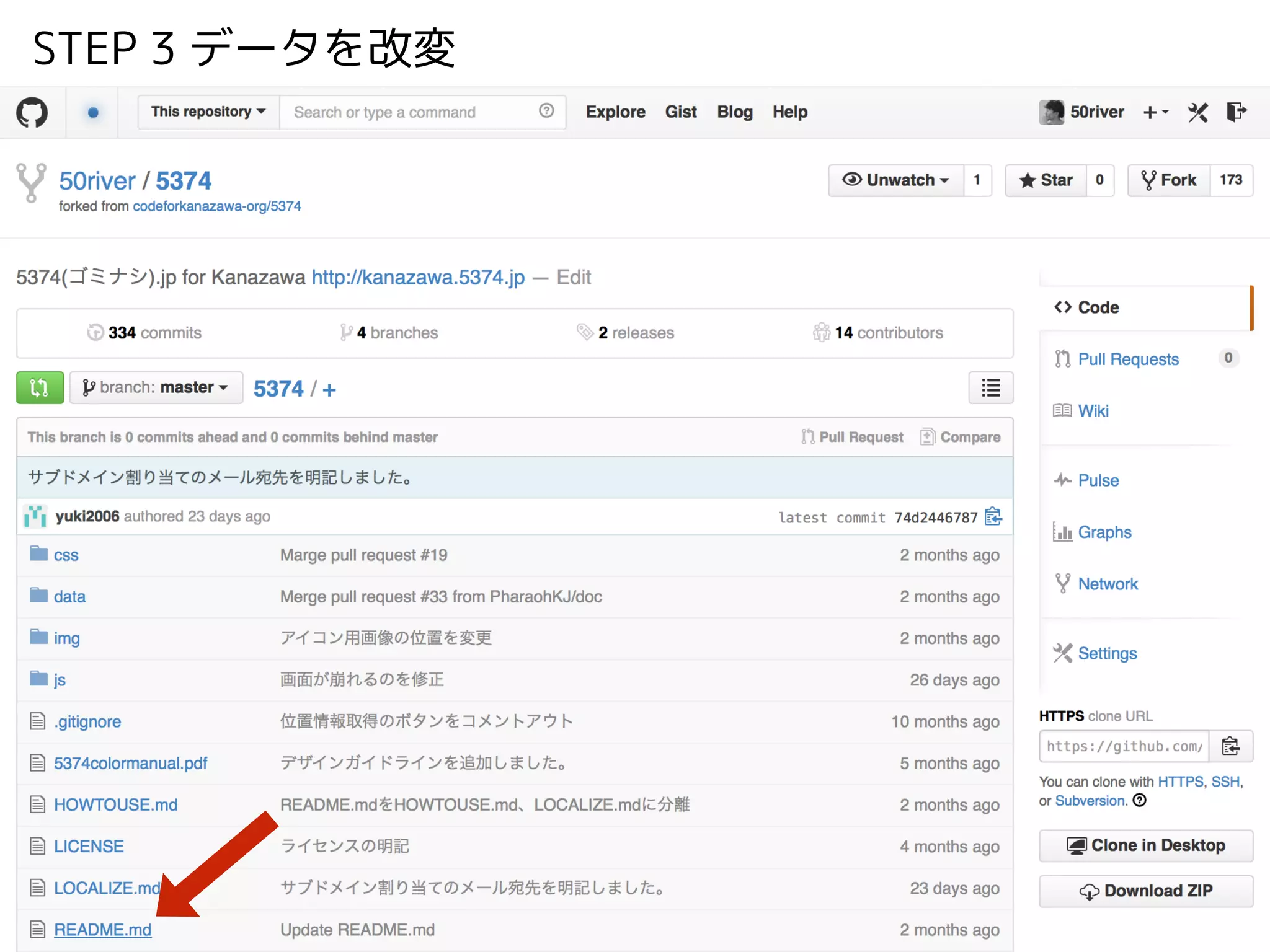Viewport: 1270px width, 952px height.
Task: Click the green compare and review button
Action: pyautogui.click(x=40, y=388)
